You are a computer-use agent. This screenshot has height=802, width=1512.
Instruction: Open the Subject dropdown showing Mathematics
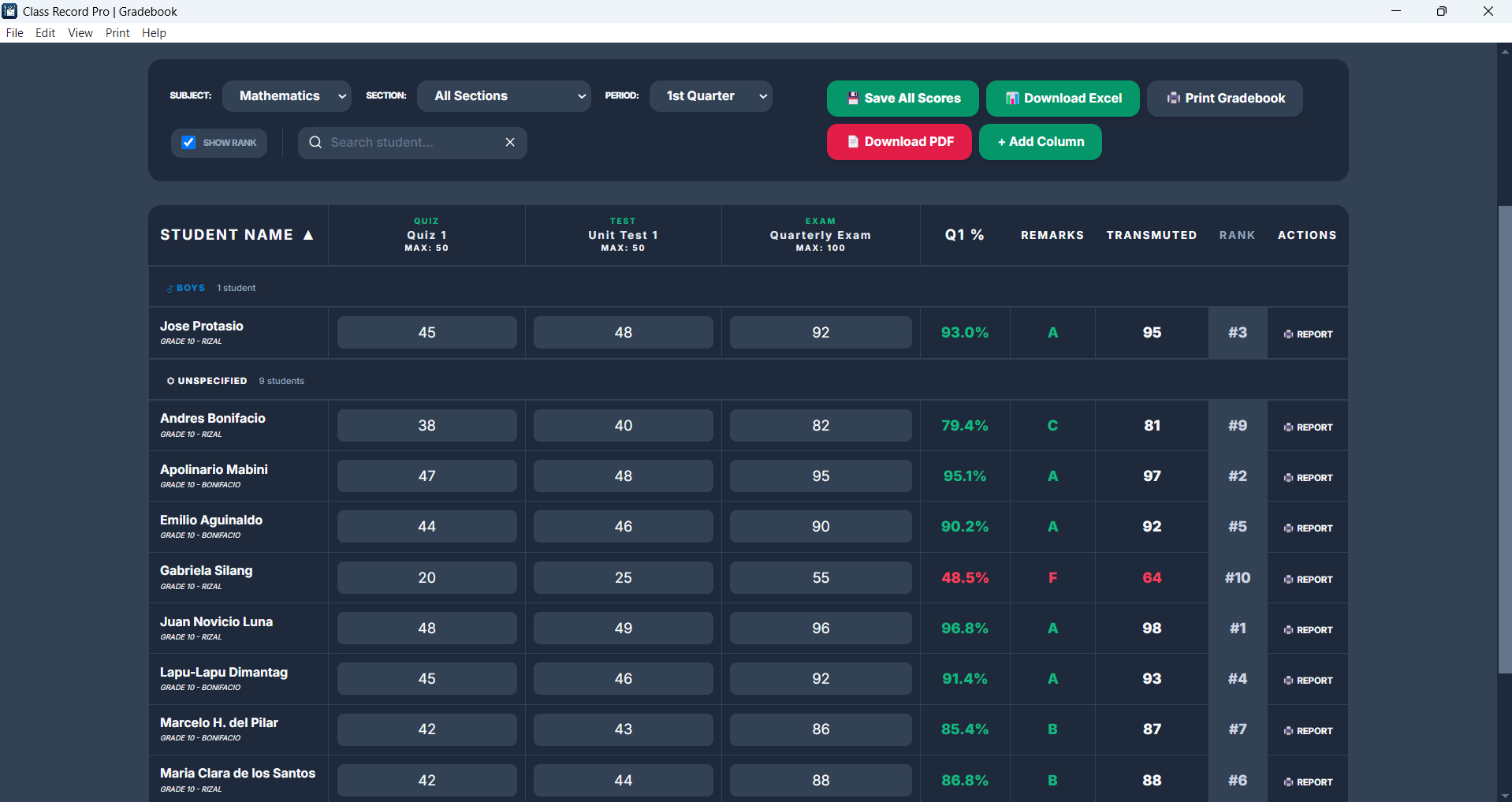pos(287,96)
